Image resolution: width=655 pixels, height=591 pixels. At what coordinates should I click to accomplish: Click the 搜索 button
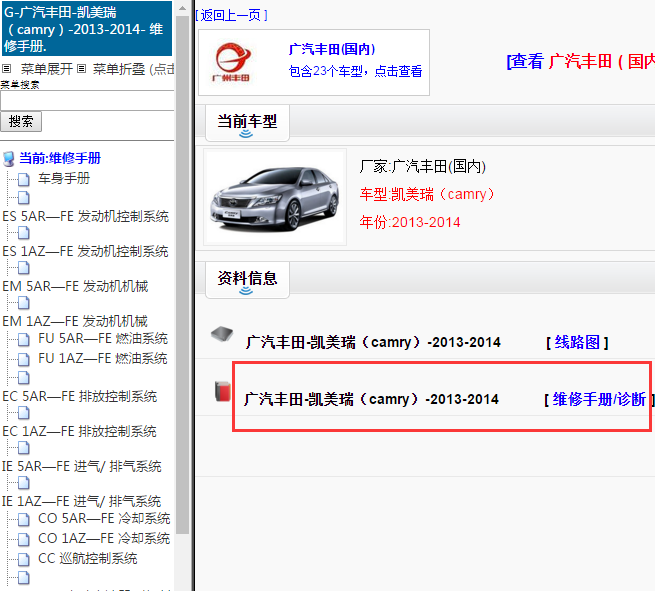tap(21, 122)
